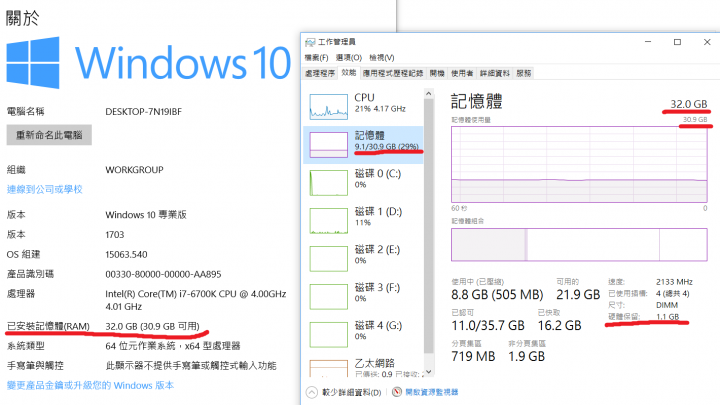This screenshot has width=720, height=405.
Task: Click the 較少詳細資料 collapse arrow icon
Action: point(312,393)
